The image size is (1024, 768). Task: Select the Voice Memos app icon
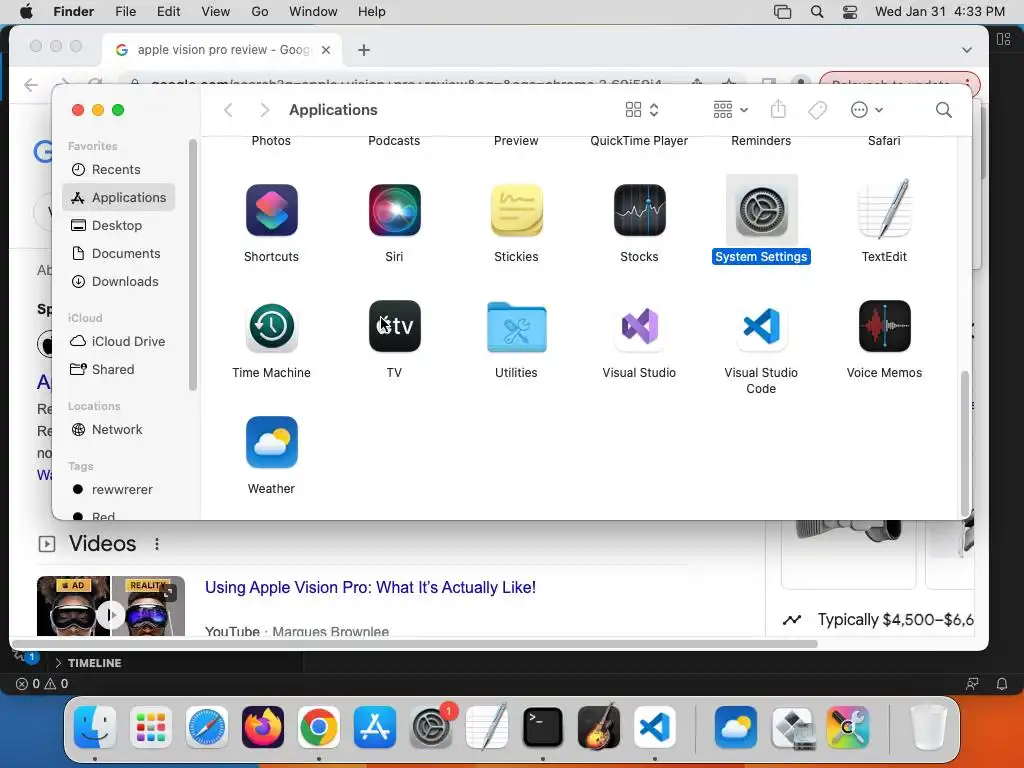884,326
